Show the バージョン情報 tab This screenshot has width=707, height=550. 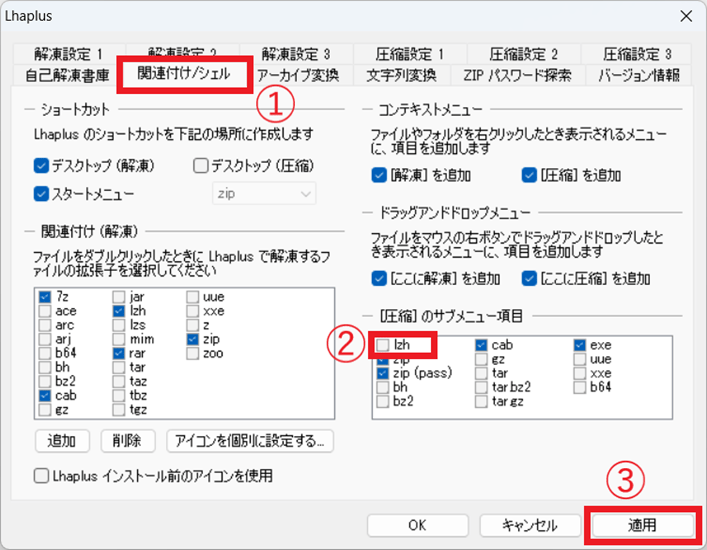pyautogui.click(x=639, y=75)
